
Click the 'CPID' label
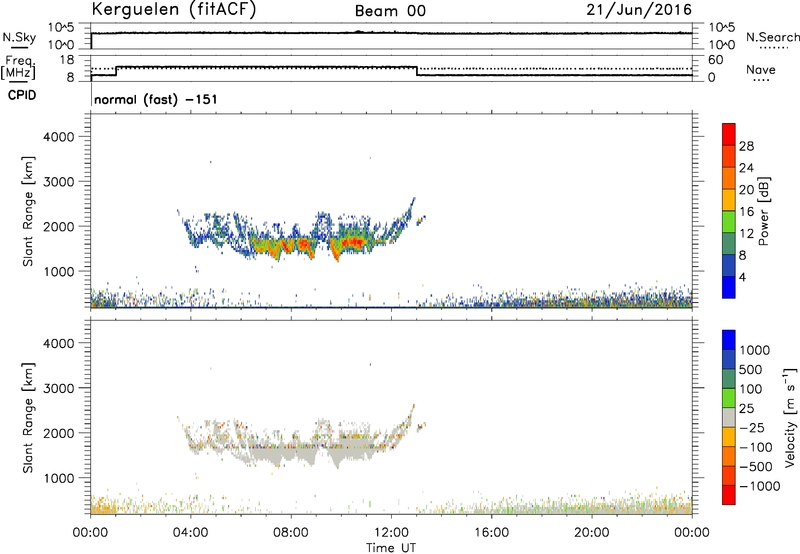(22, 95)
